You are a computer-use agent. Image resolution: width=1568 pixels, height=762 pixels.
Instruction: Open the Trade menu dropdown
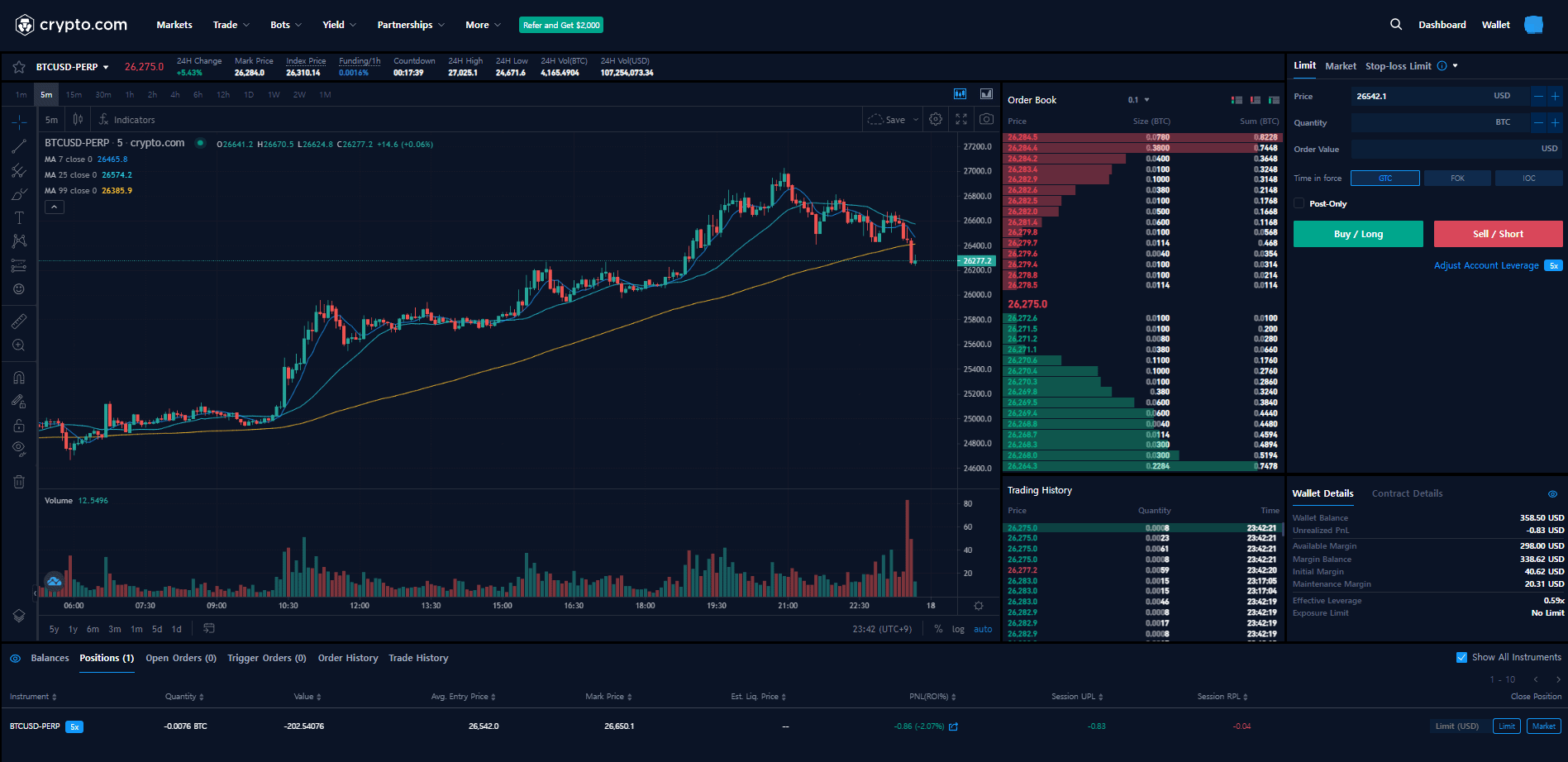pos(231,25)
